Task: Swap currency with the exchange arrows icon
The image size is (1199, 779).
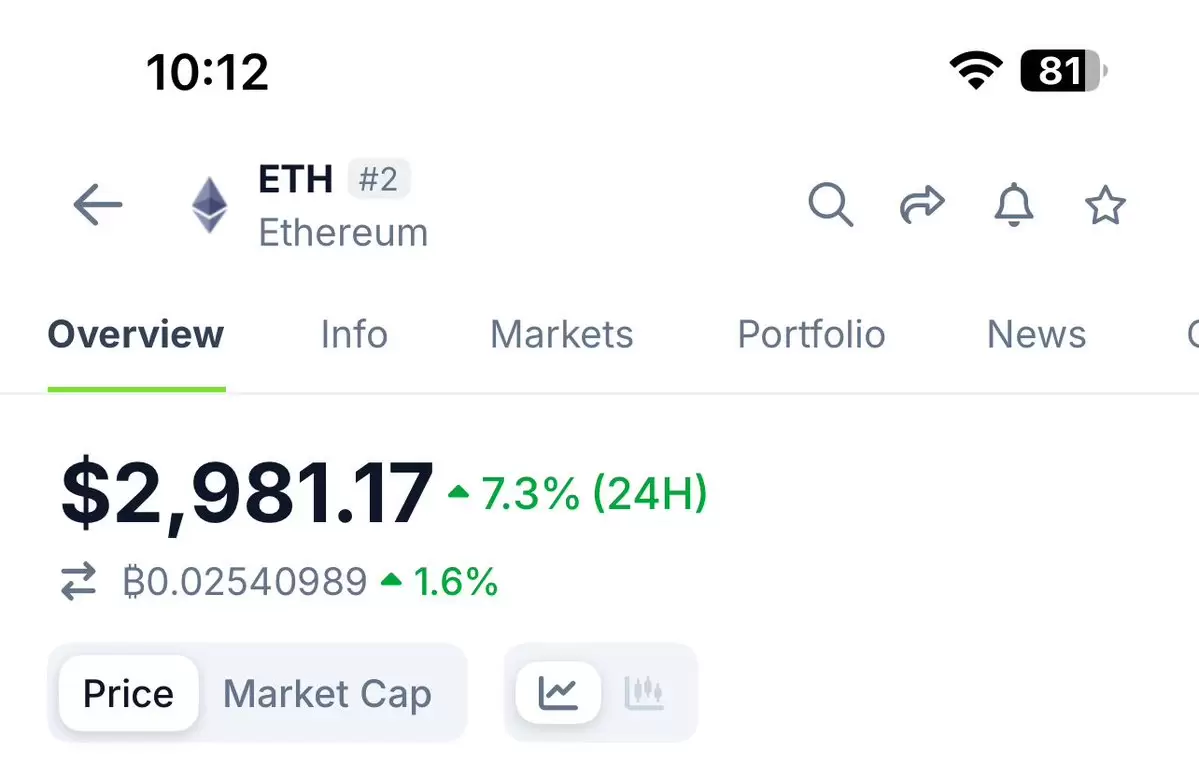Action: click(79, 582)
